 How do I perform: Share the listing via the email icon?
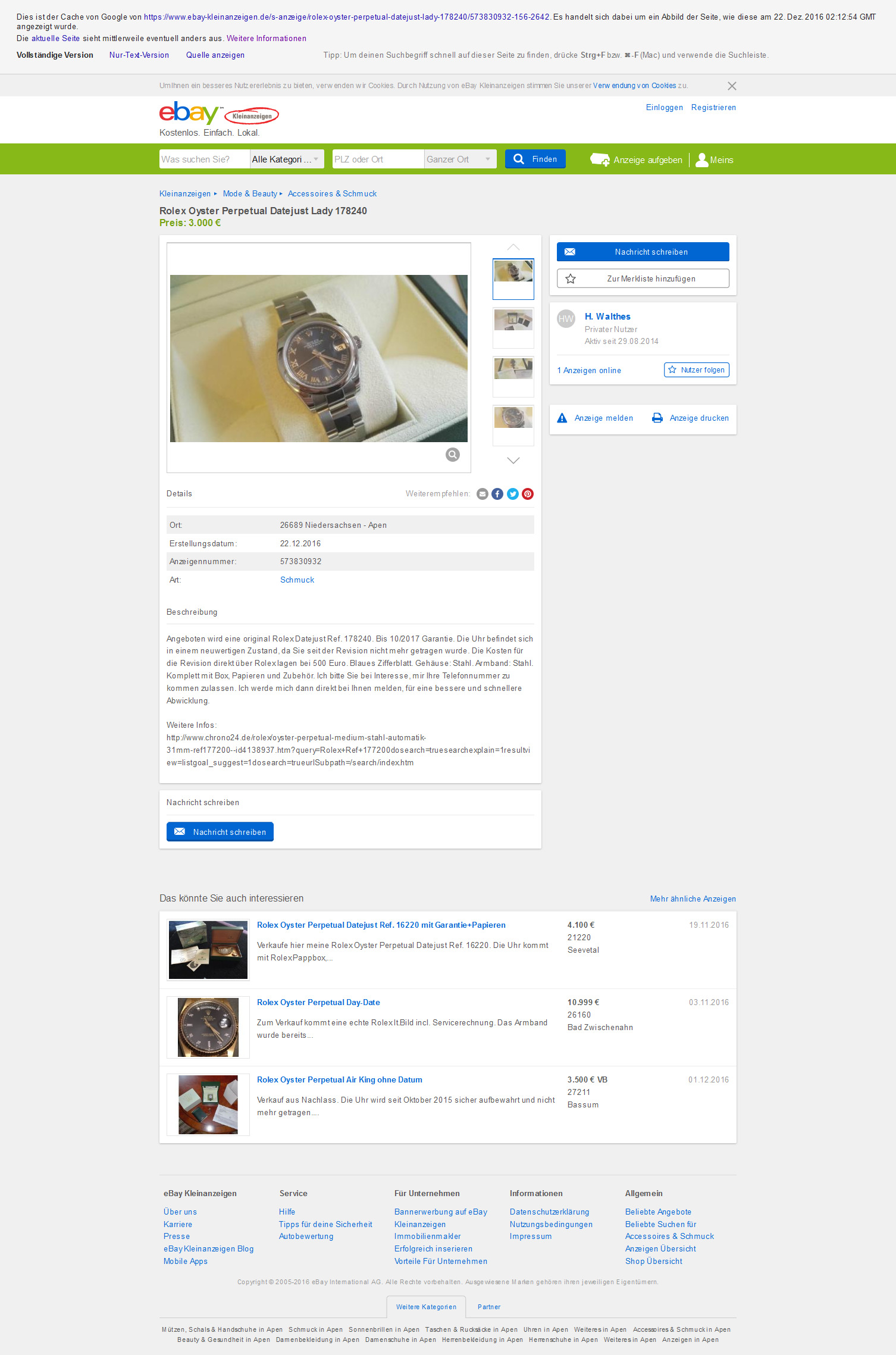click(483, 494)
